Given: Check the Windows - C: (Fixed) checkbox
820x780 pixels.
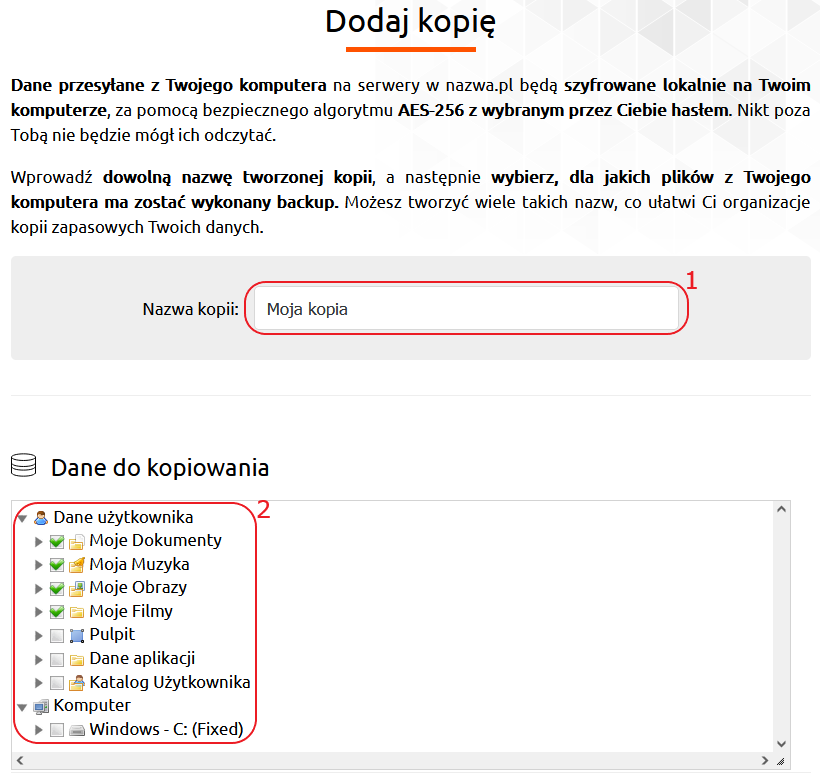Looking at the screenshot, I should click(x=57, y=730).
